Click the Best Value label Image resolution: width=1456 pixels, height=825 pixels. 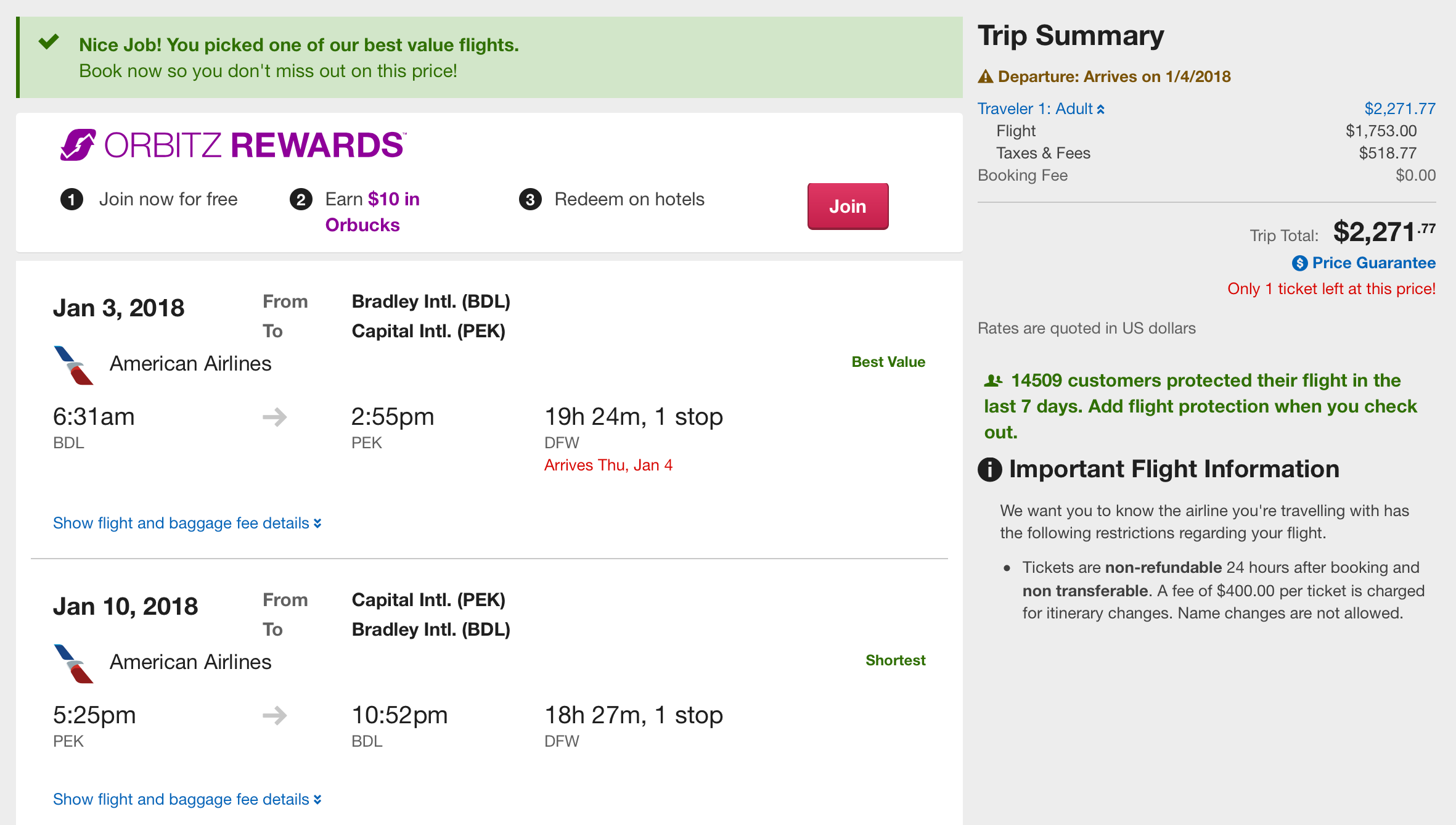point(888,362)
